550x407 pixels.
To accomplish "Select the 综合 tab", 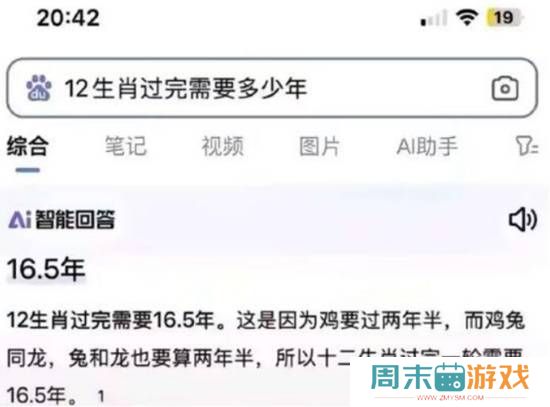I will tap(27, 146).
